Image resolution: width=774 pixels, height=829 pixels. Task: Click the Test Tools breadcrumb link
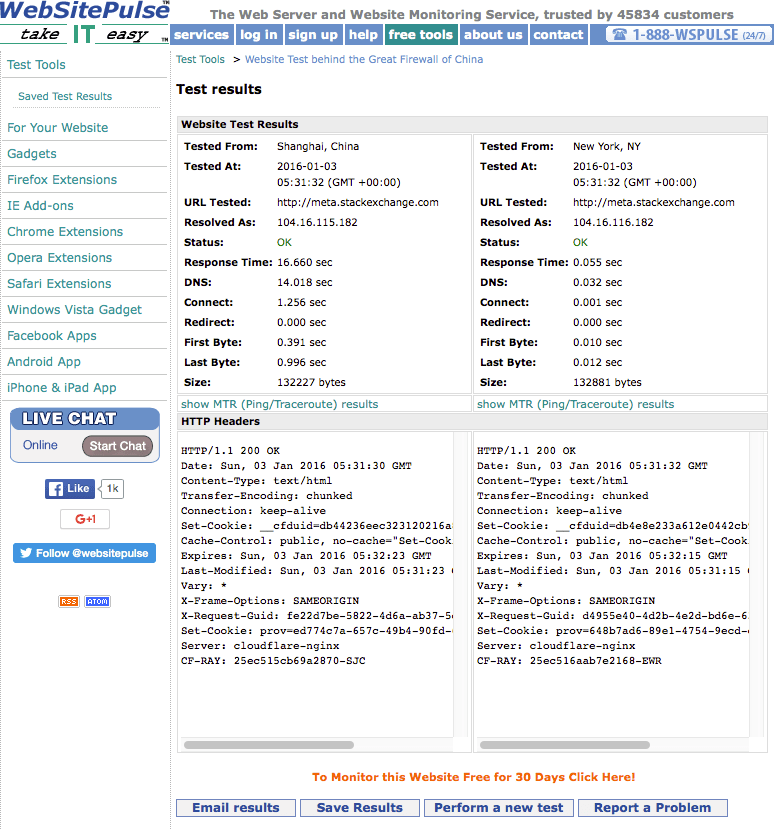click(x=200, y=59)
